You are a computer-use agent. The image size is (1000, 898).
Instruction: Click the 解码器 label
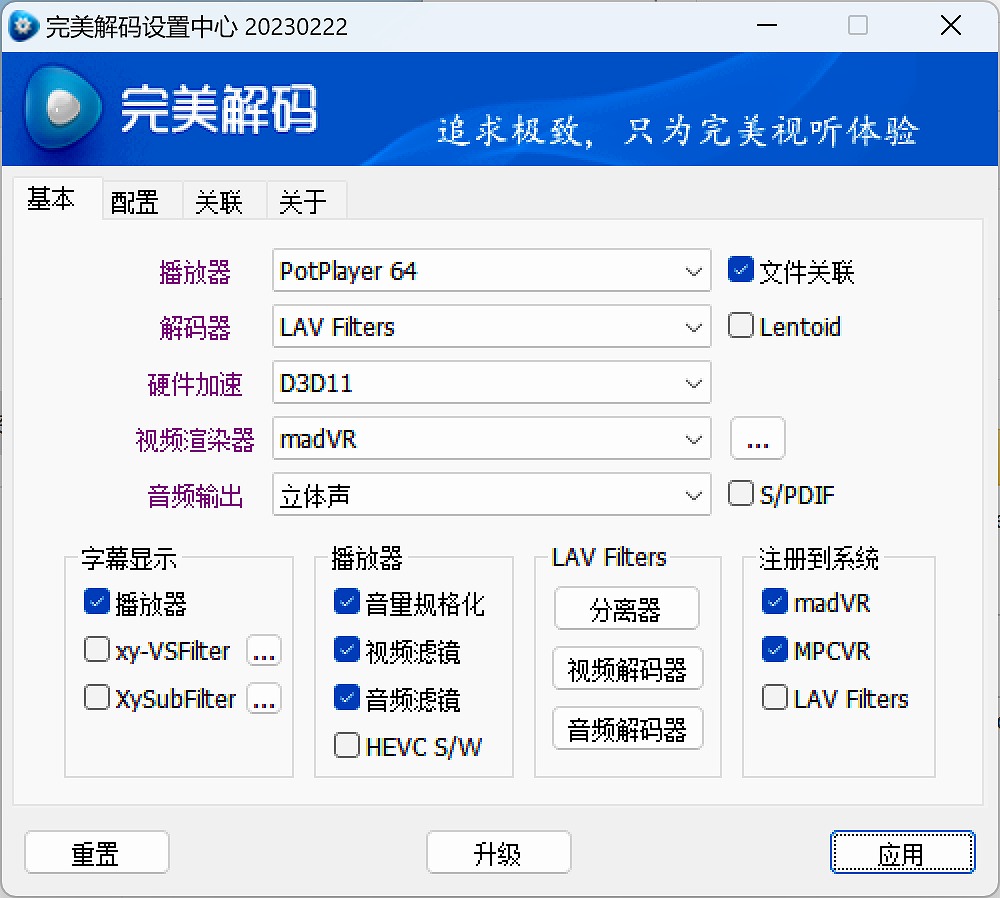pos(195,328)
